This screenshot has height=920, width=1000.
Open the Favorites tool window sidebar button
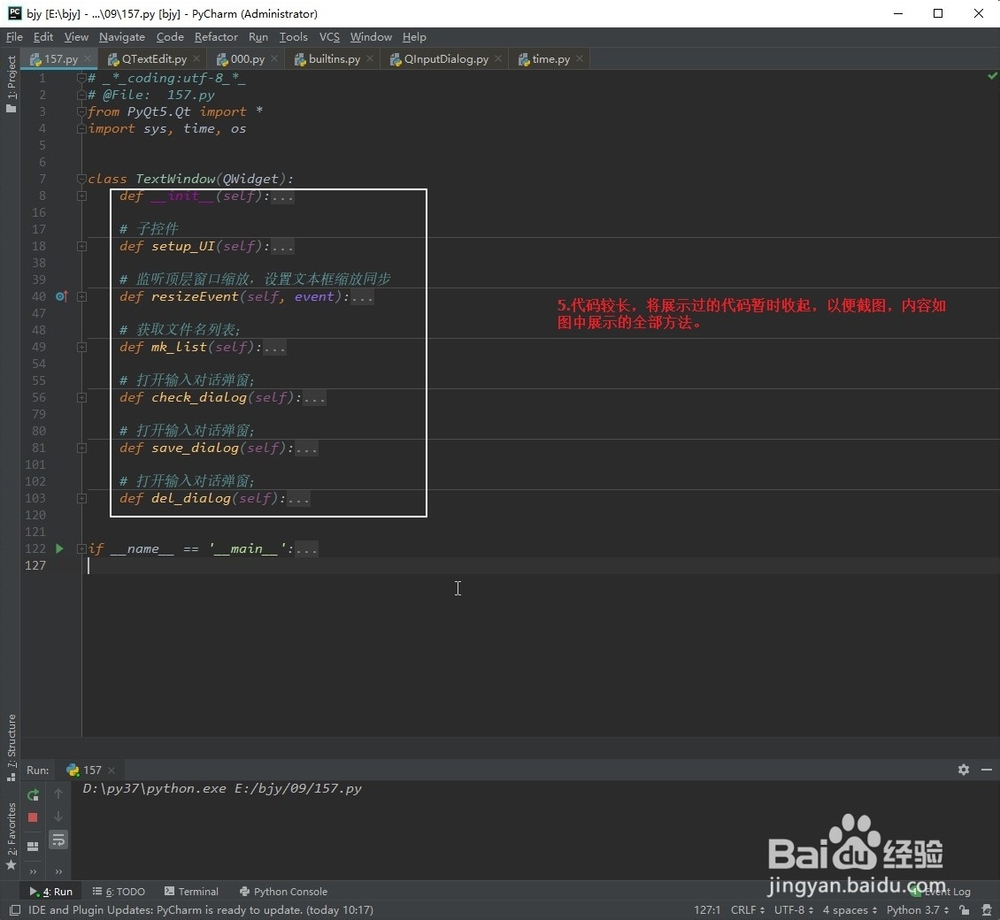pos(10,835)
